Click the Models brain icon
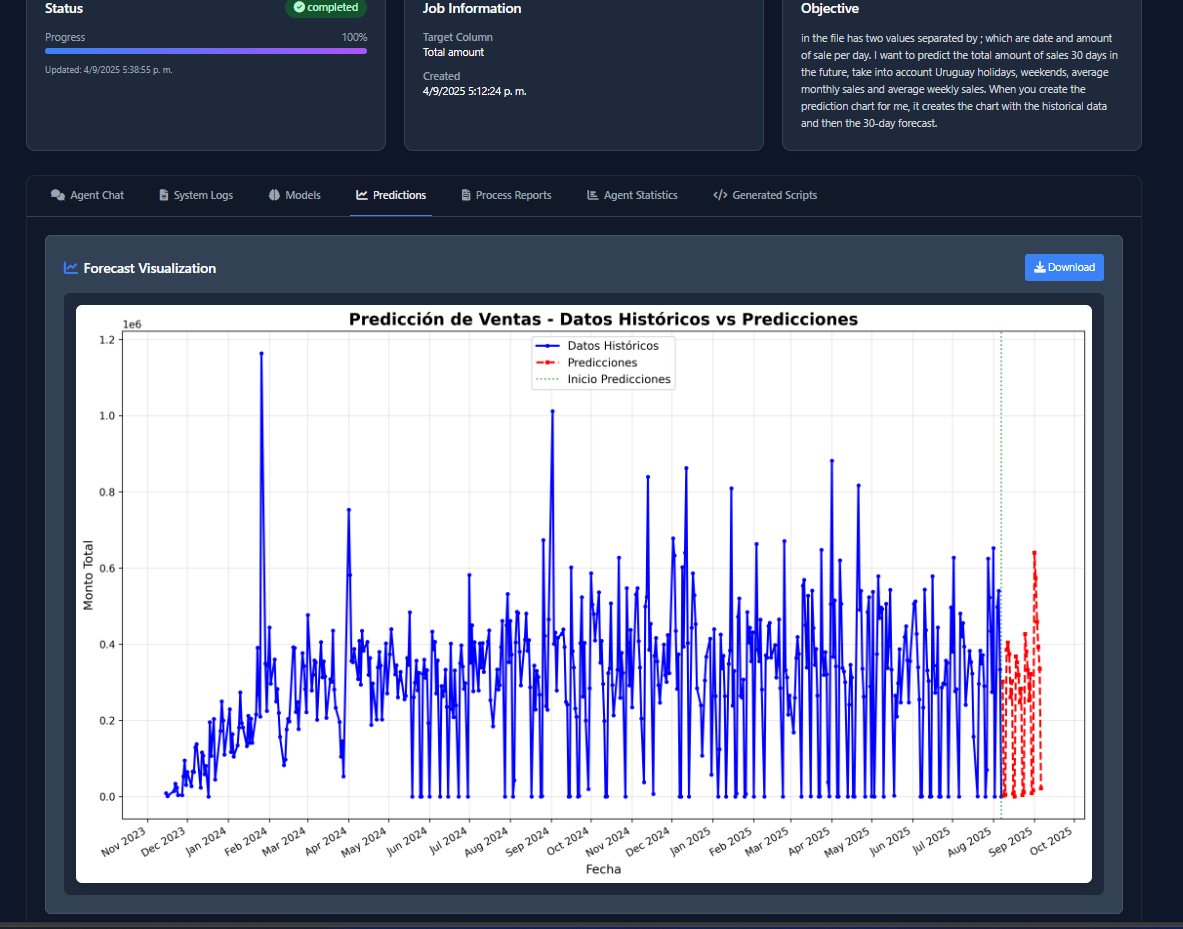The height and width of the screenshot is (929, 1183). [274, 195]
